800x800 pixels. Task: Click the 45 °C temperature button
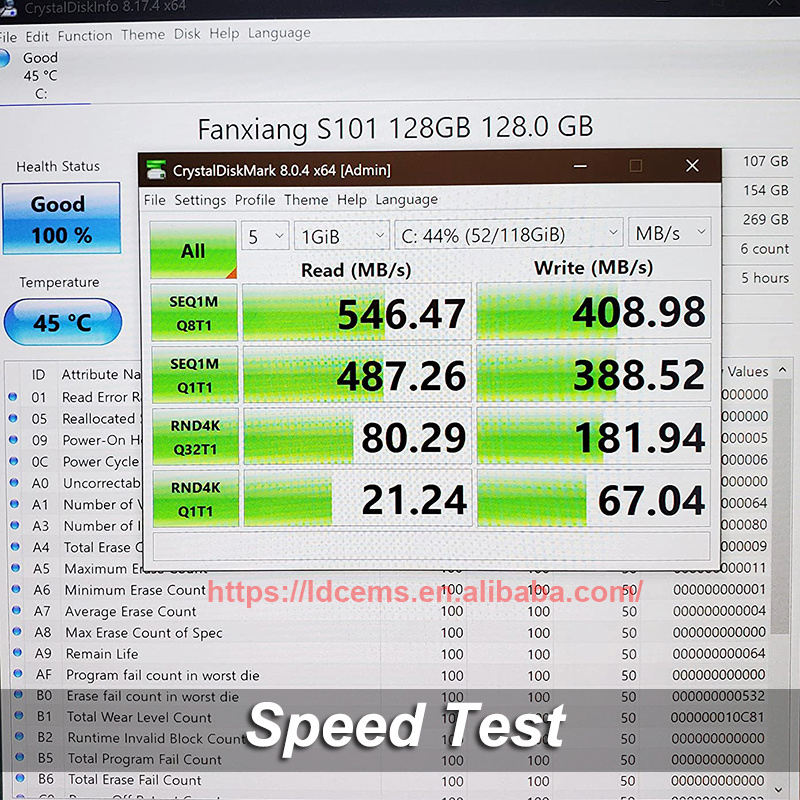point(63,322)
